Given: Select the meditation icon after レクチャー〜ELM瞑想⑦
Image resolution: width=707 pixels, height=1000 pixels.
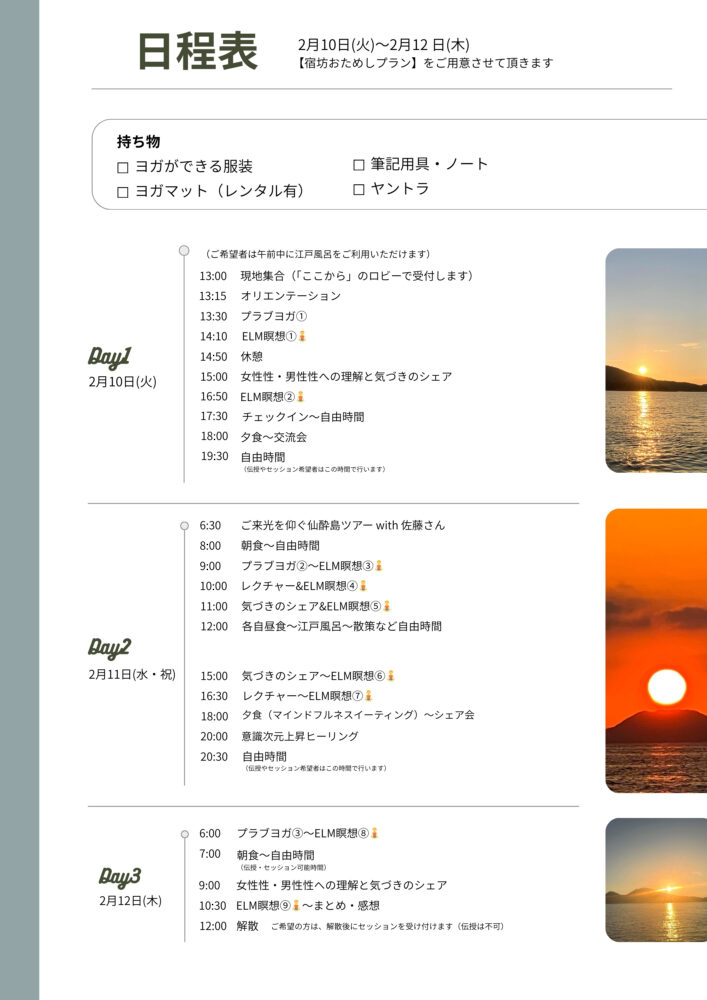Looking at the screenshot, I should [x=369, y=696].
